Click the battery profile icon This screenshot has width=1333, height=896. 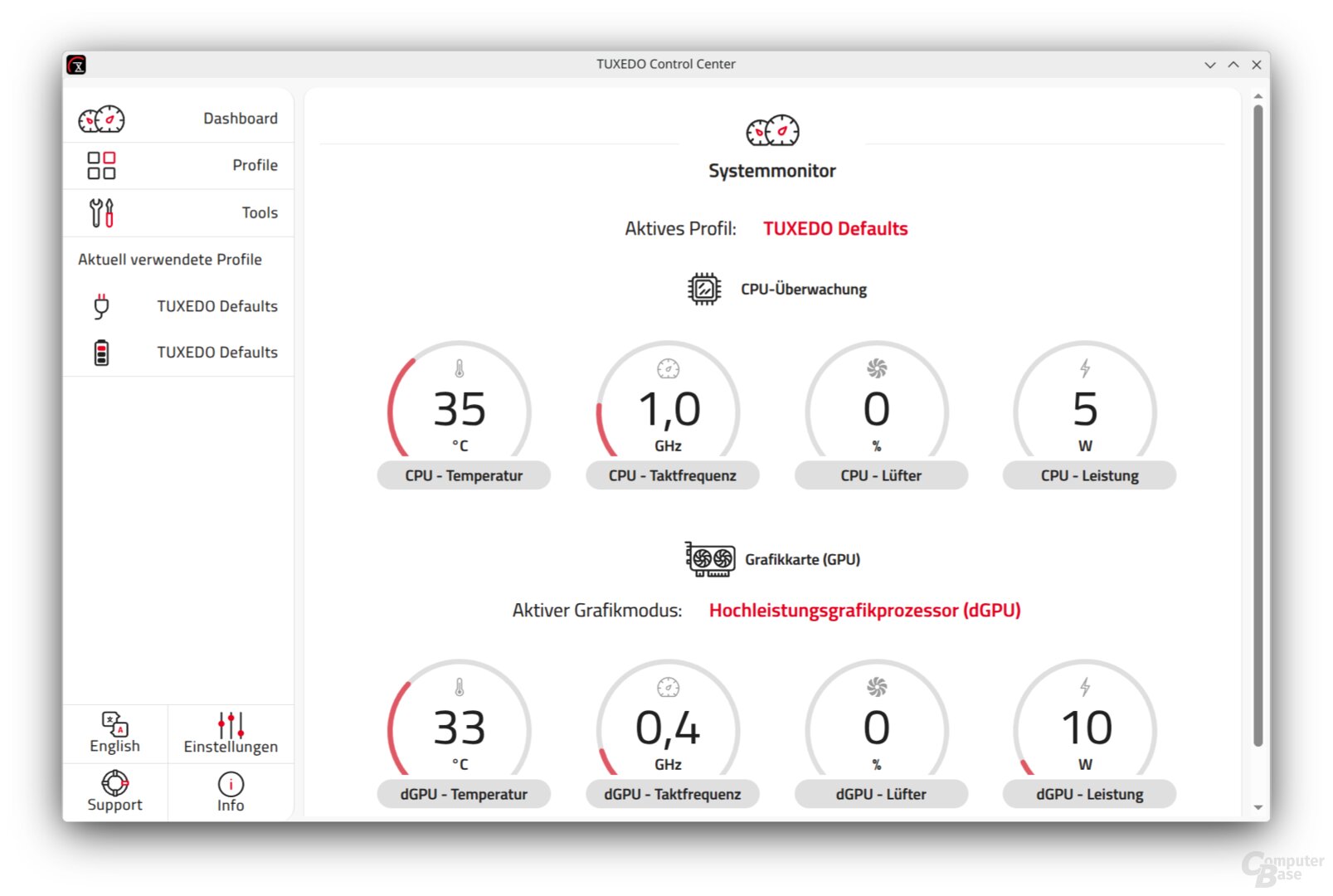click(101, 353)
